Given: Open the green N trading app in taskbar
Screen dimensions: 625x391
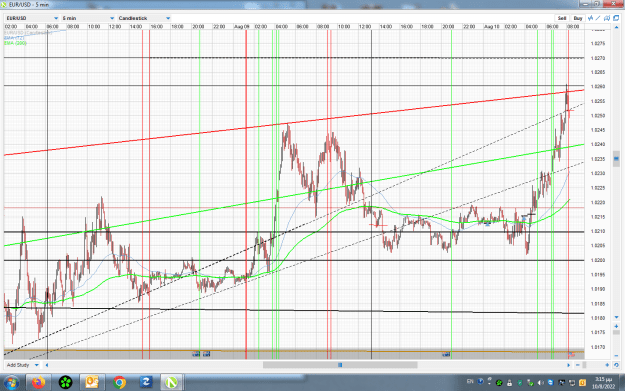Looking at the screenshot, I should [x=171, y=383].
